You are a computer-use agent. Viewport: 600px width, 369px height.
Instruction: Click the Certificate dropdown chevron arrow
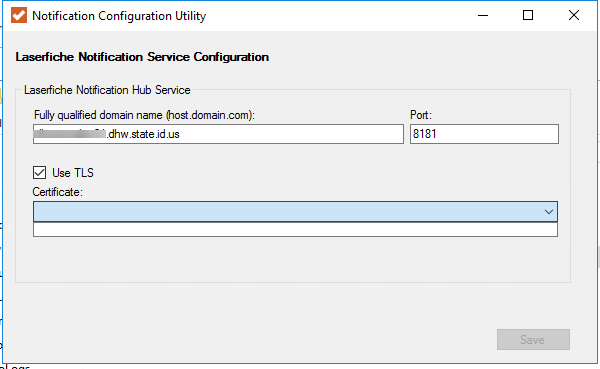pyautogui.click(x=549, y=212)
